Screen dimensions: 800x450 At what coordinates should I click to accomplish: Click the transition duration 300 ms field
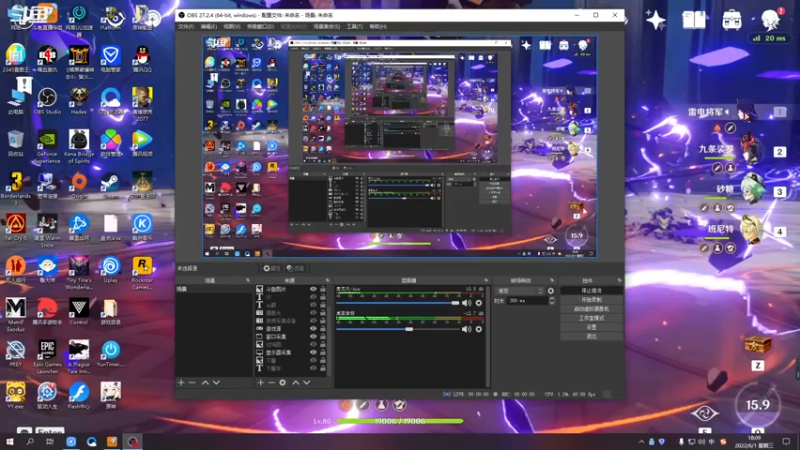click(x=527, y=301)
